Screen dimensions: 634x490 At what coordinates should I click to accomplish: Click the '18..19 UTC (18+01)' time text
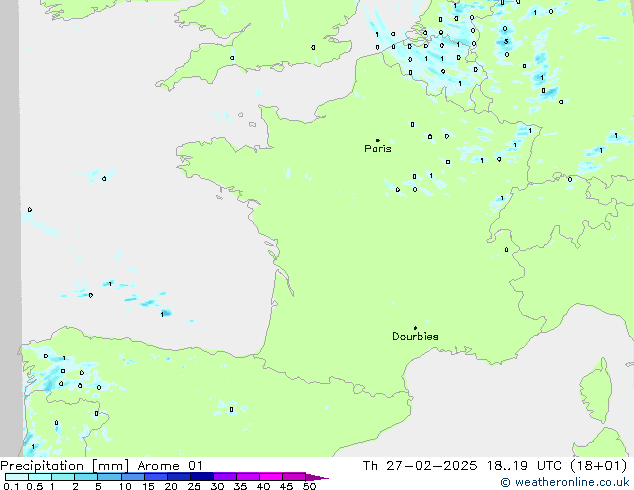coord(557,466)
